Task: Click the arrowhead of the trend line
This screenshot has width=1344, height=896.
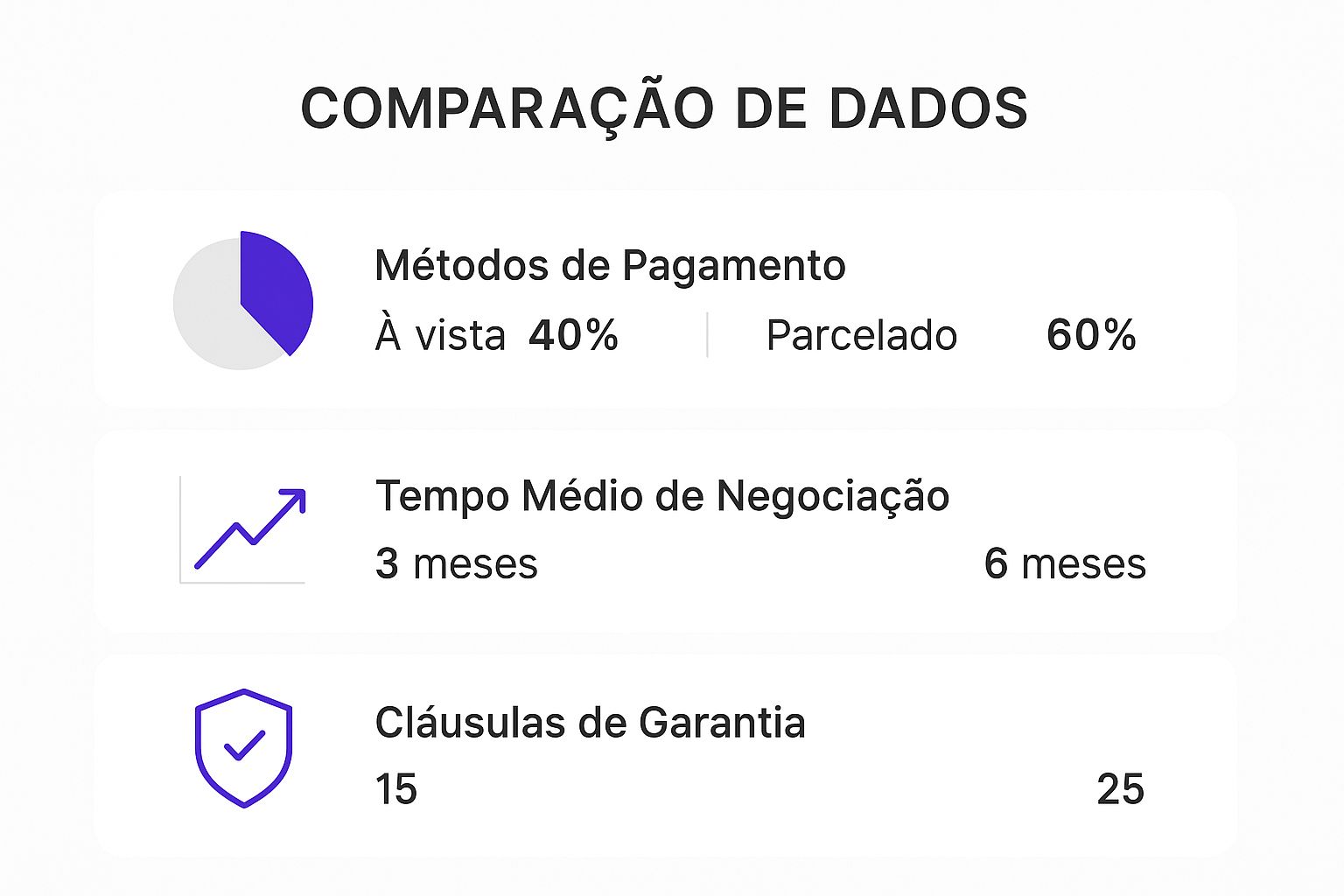Action: click(x=295, y=500)
